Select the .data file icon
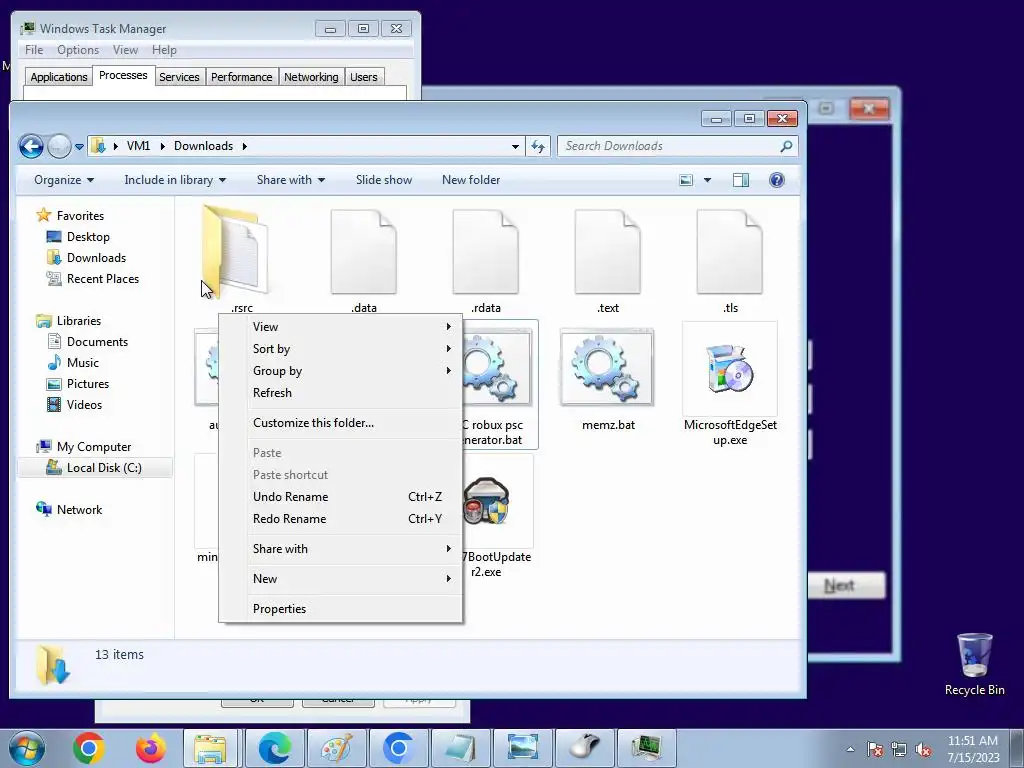The height and width of the screenshot is (768, 1024). tap(364, 251)
